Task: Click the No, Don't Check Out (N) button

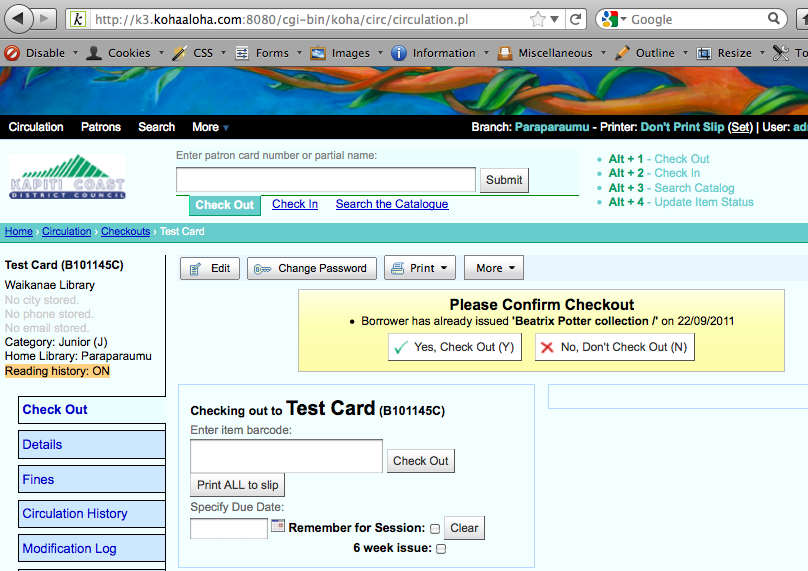Action: (614, 347)
